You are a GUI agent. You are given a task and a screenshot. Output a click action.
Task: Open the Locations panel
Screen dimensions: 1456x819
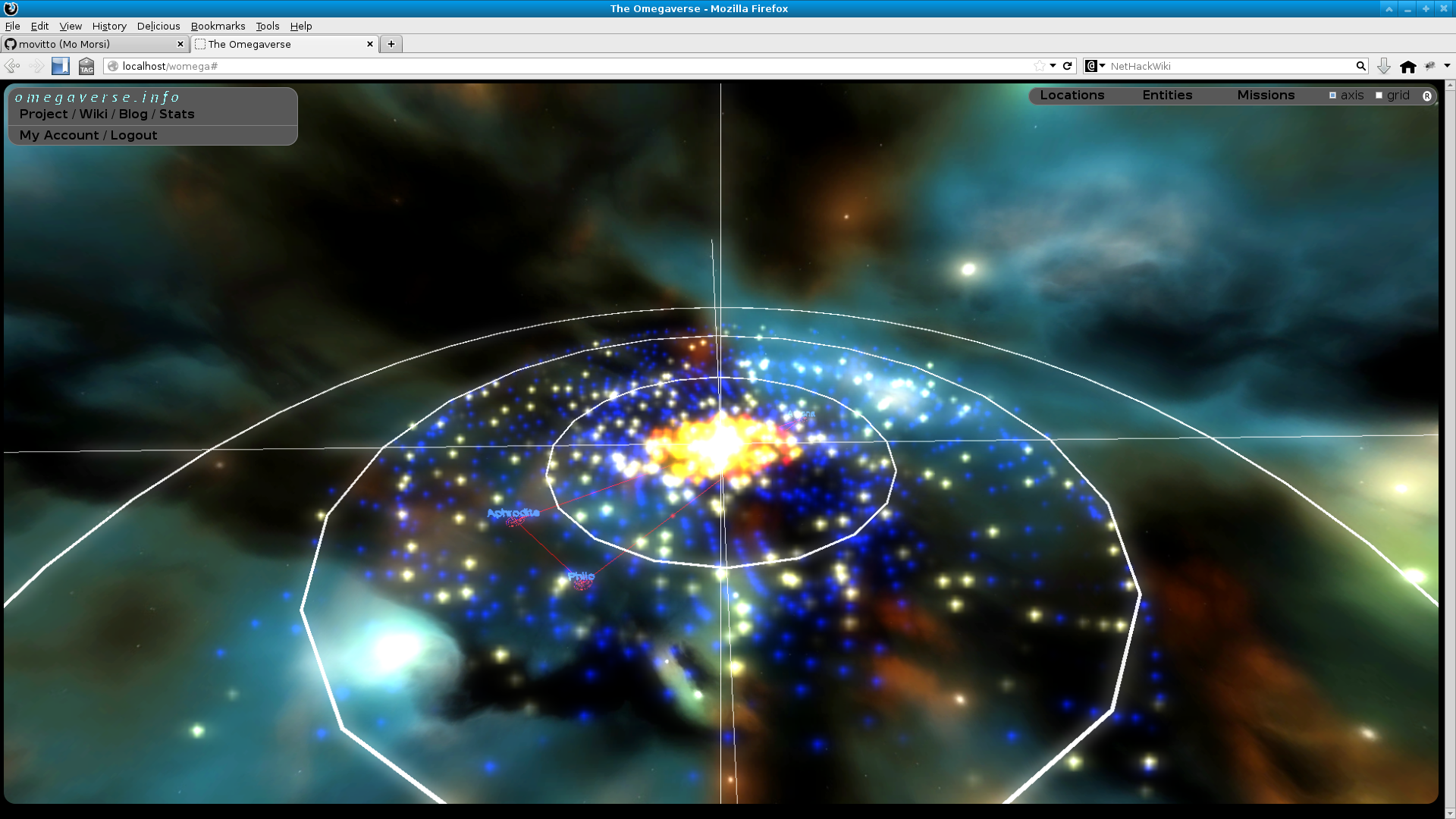[1072, 95]
